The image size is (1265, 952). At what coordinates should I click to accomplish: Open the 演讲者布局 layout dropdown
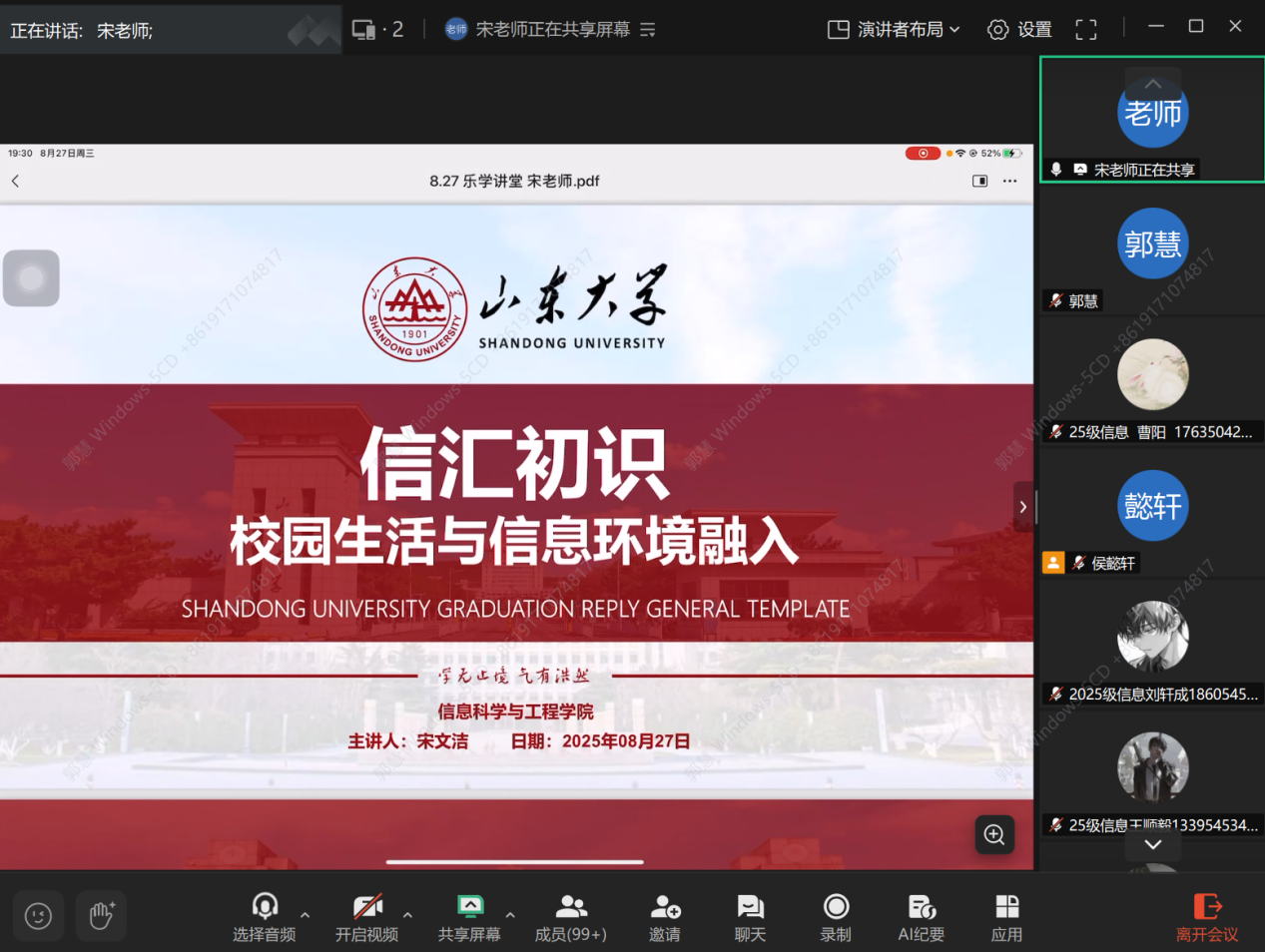click(x=894, y=30)
